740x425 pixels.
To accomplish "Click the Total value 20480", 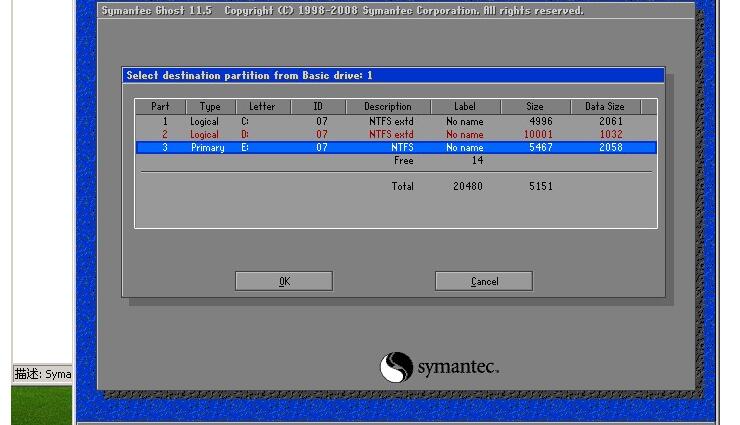I will [468, 186].
